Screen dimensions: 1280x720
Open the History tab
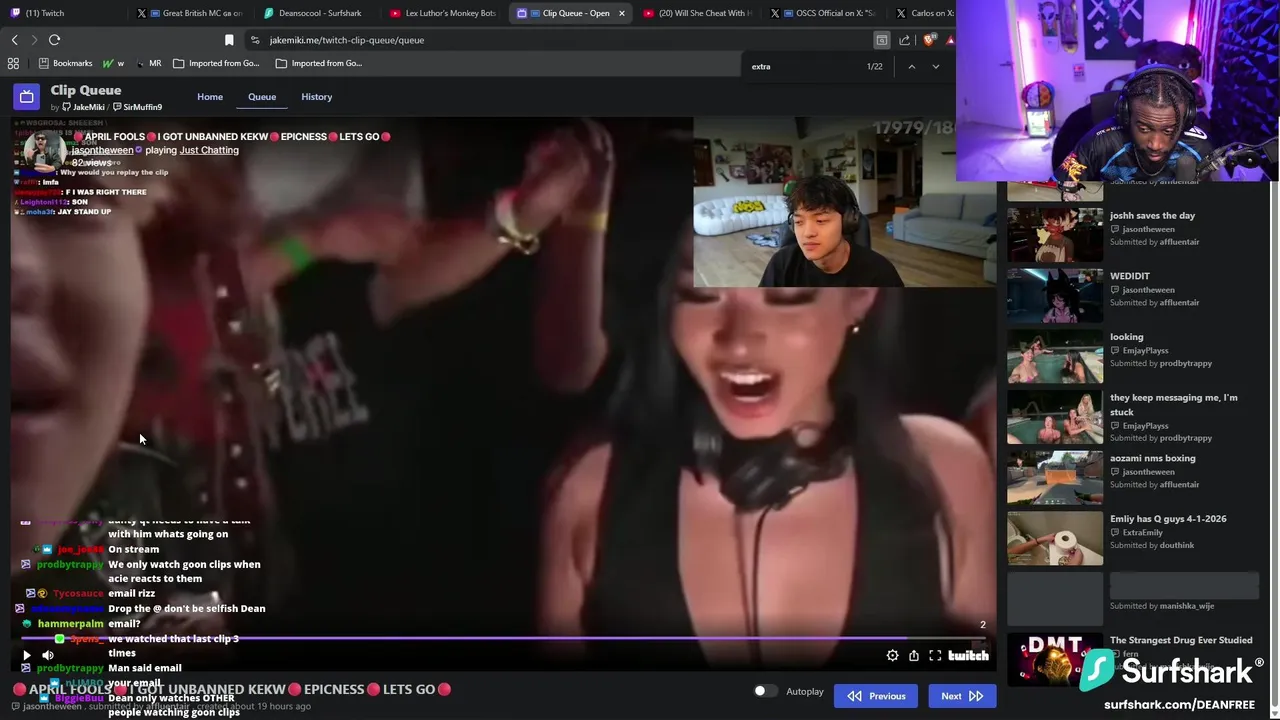(316, 97)
